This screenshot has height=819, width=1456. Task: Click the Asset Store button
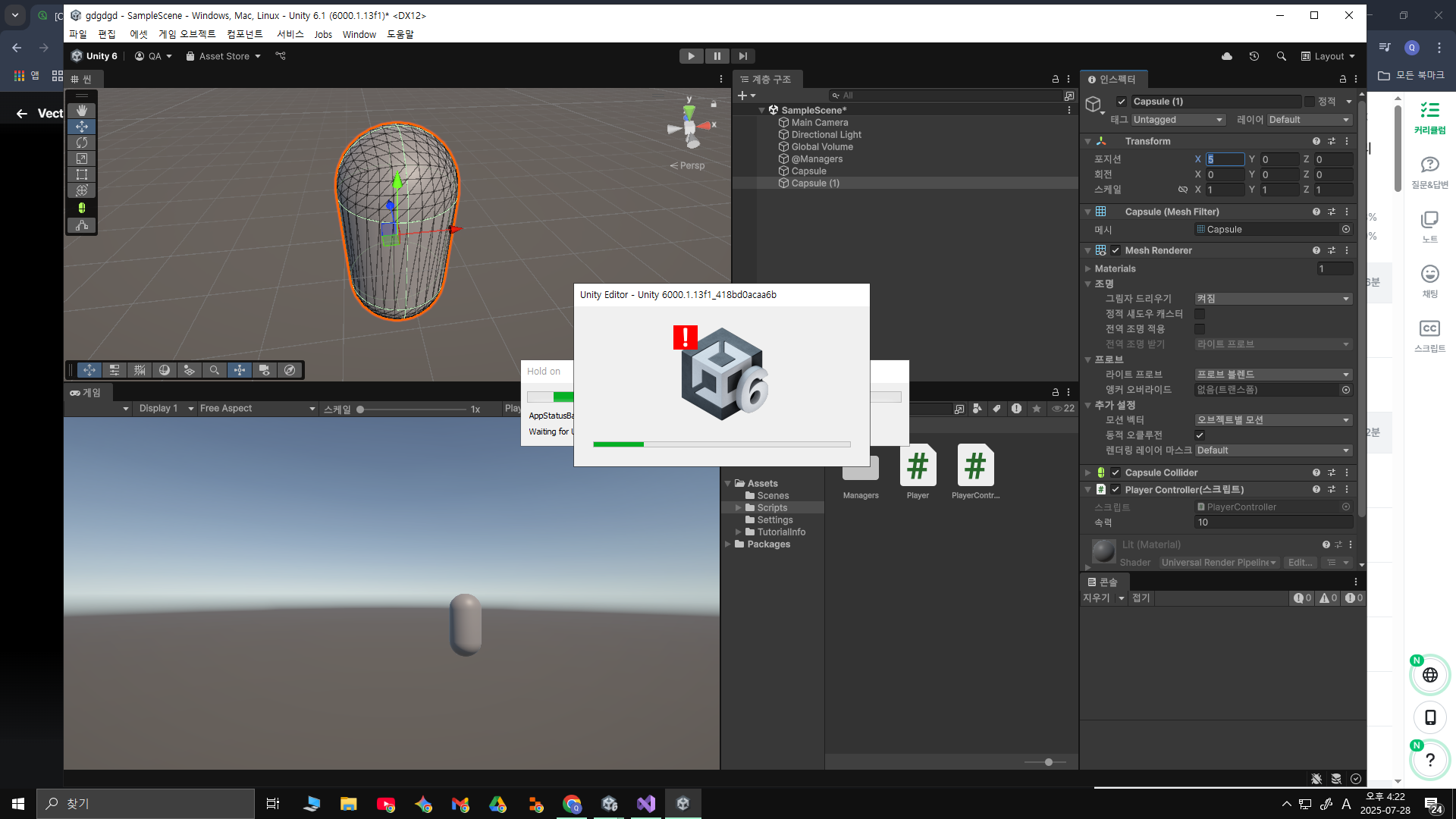223,56
